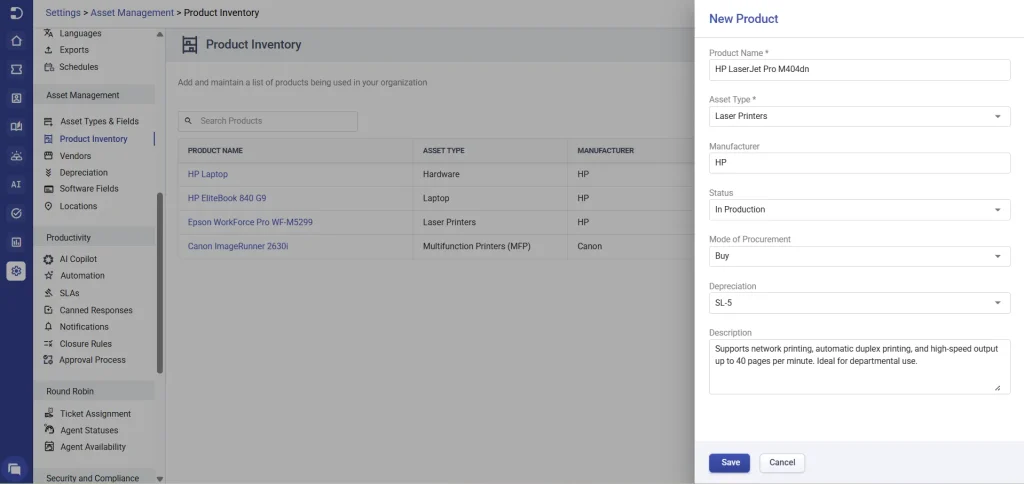
Task: Click the app logo at top left
Action: [x=16, y=12]
